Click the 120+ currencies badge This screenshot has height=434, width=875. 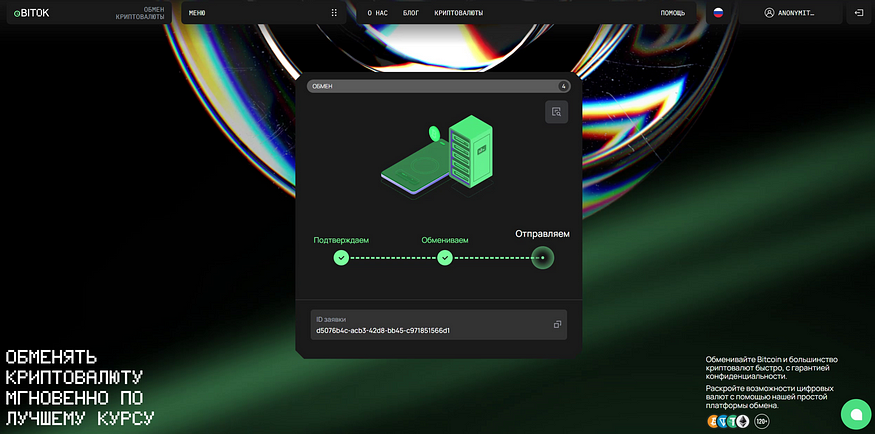click(x=762, y=421)
